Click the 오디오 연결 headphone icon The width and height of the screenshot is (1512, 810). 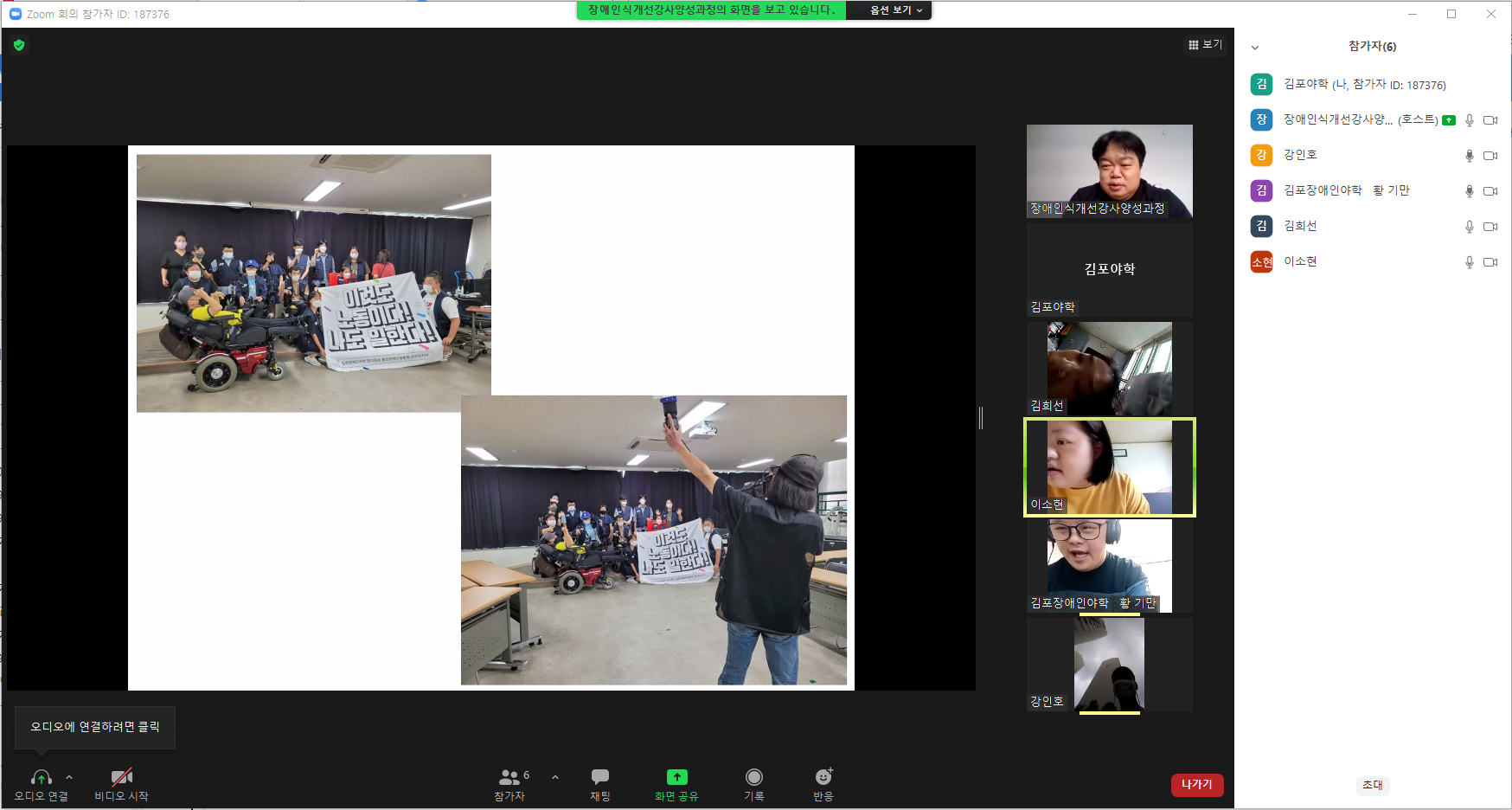point(41,777)
